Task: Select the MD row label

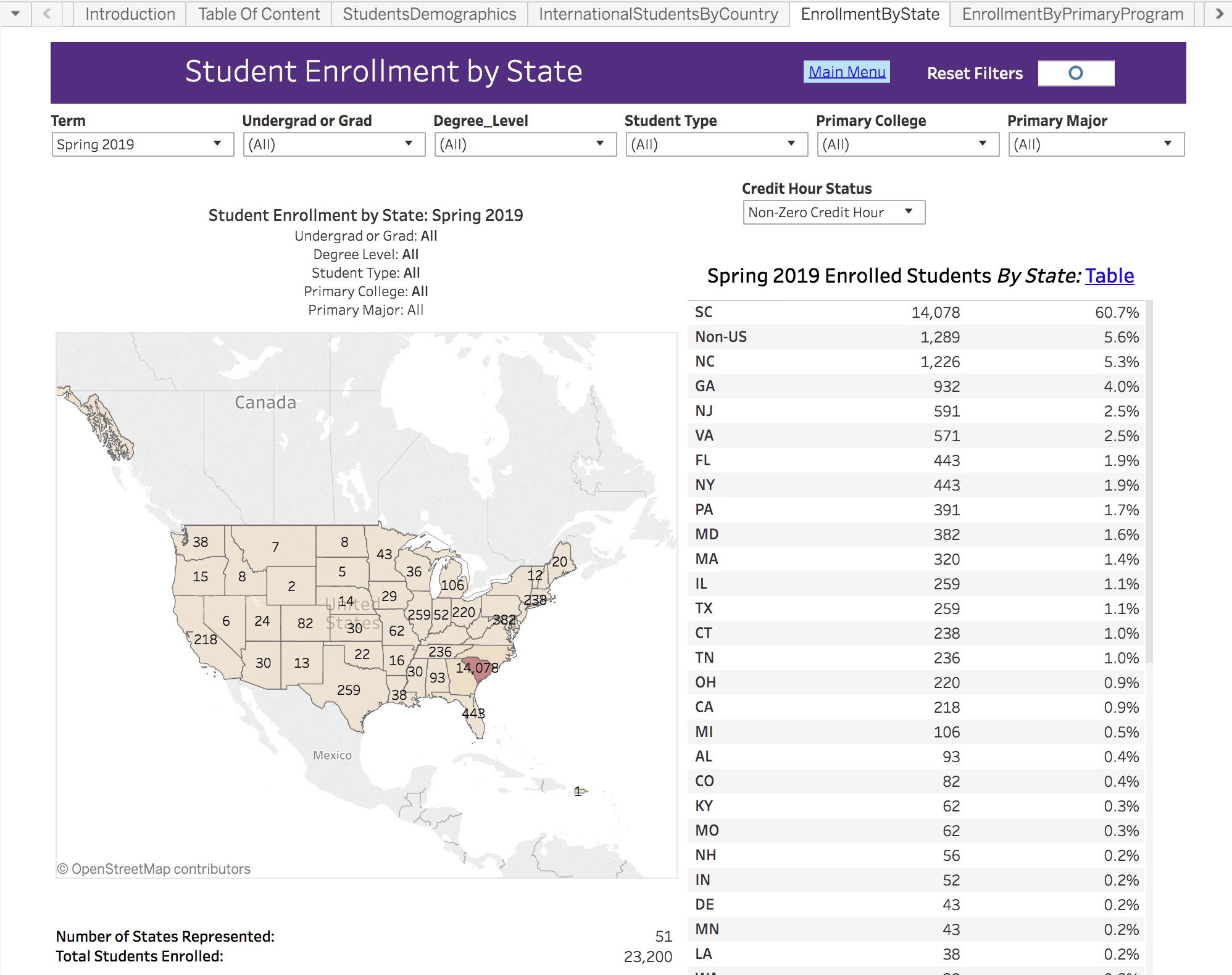Action: coord(707,534)
